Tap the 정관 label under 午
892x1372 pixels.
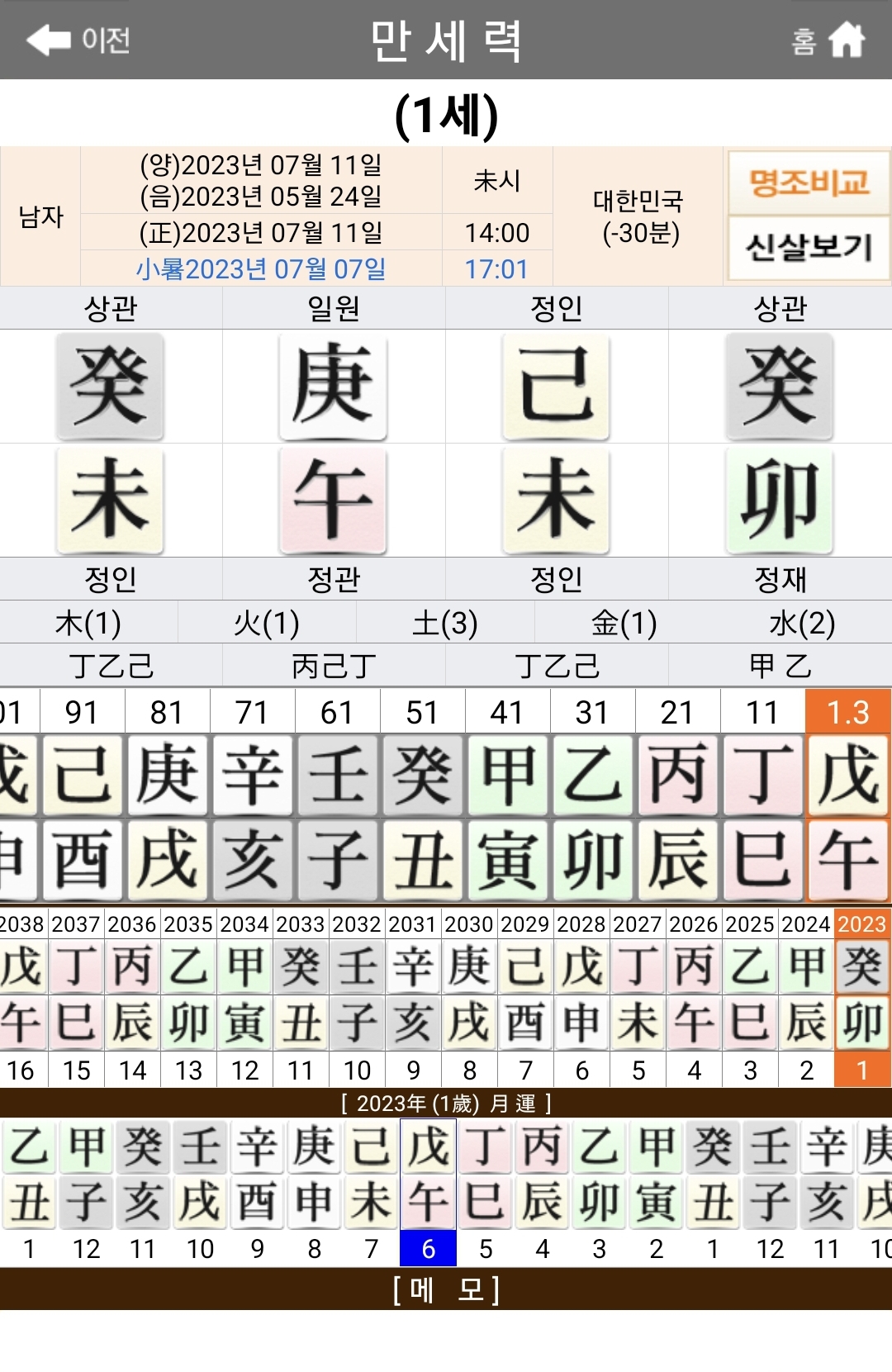[x=334, y=579]
